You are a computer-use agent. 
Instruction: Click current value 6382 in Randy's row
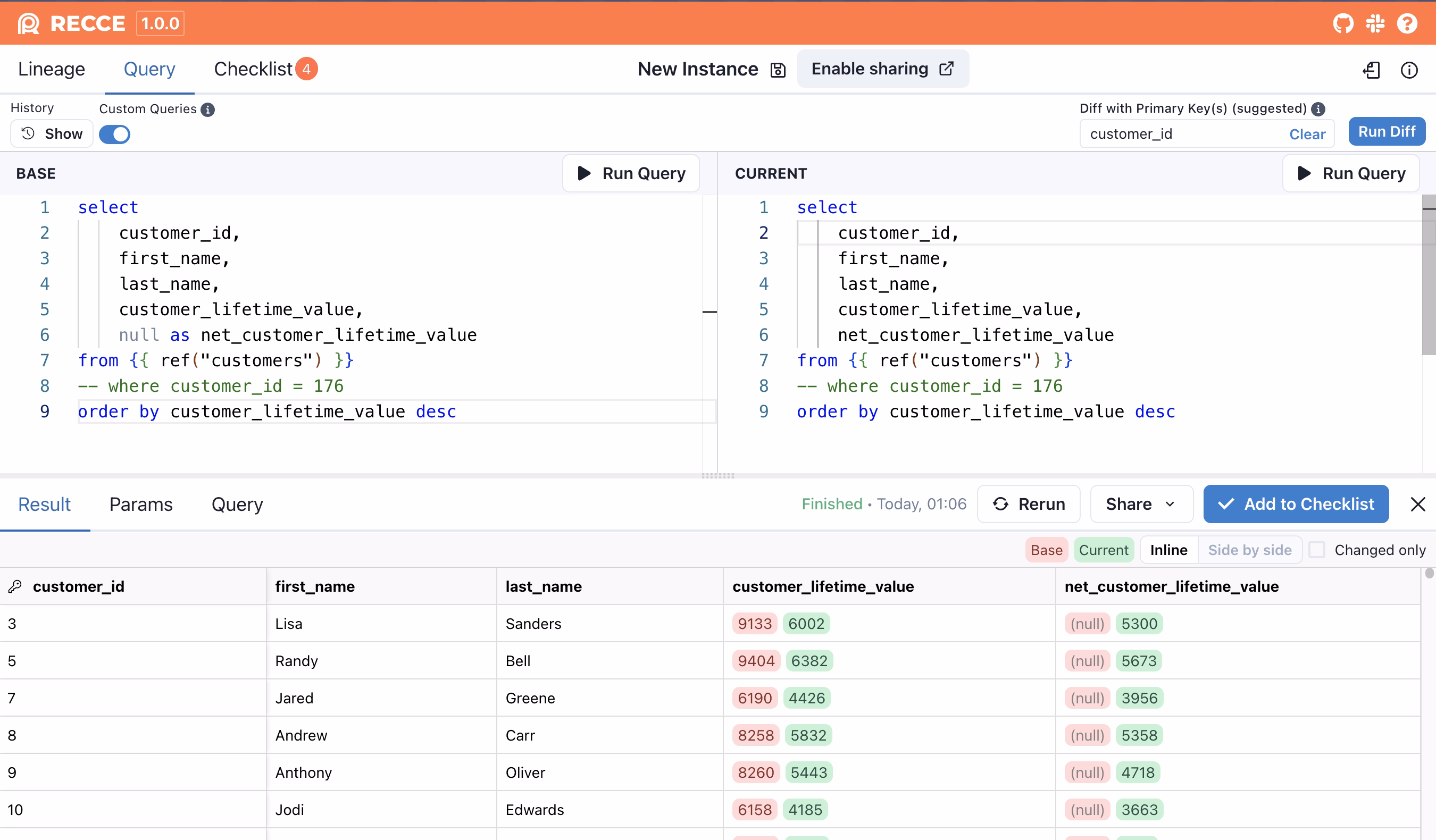(809, 661)
